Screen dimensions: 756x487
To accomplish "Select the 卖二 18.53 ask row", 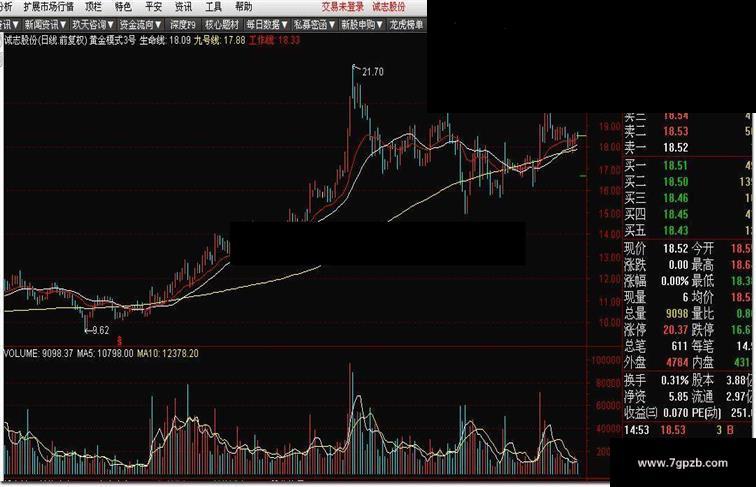I will [688, 131].
